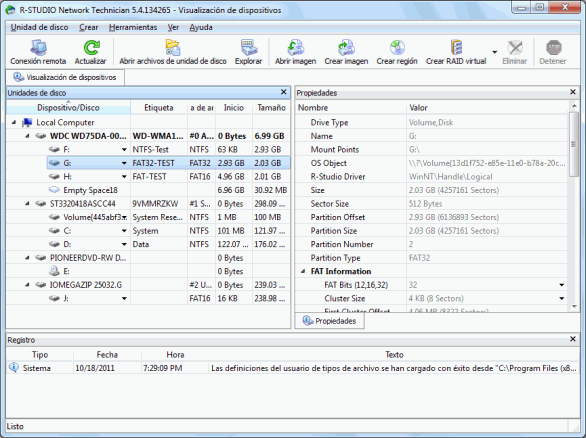
Task: Close the Unidades de disco panel
Action: click(284, 92)
